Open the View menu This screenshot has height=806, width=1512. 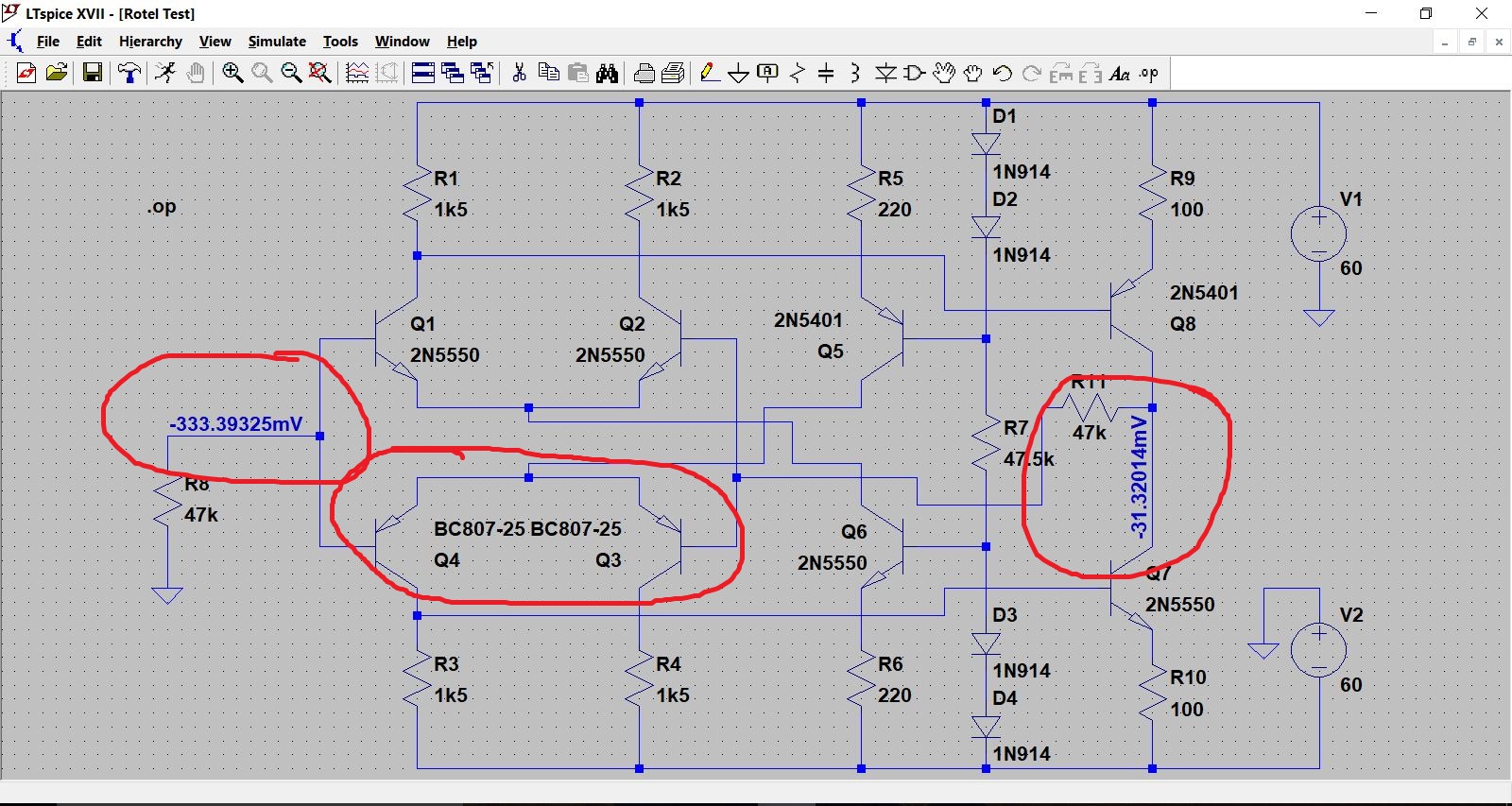(x=215, y=42)
